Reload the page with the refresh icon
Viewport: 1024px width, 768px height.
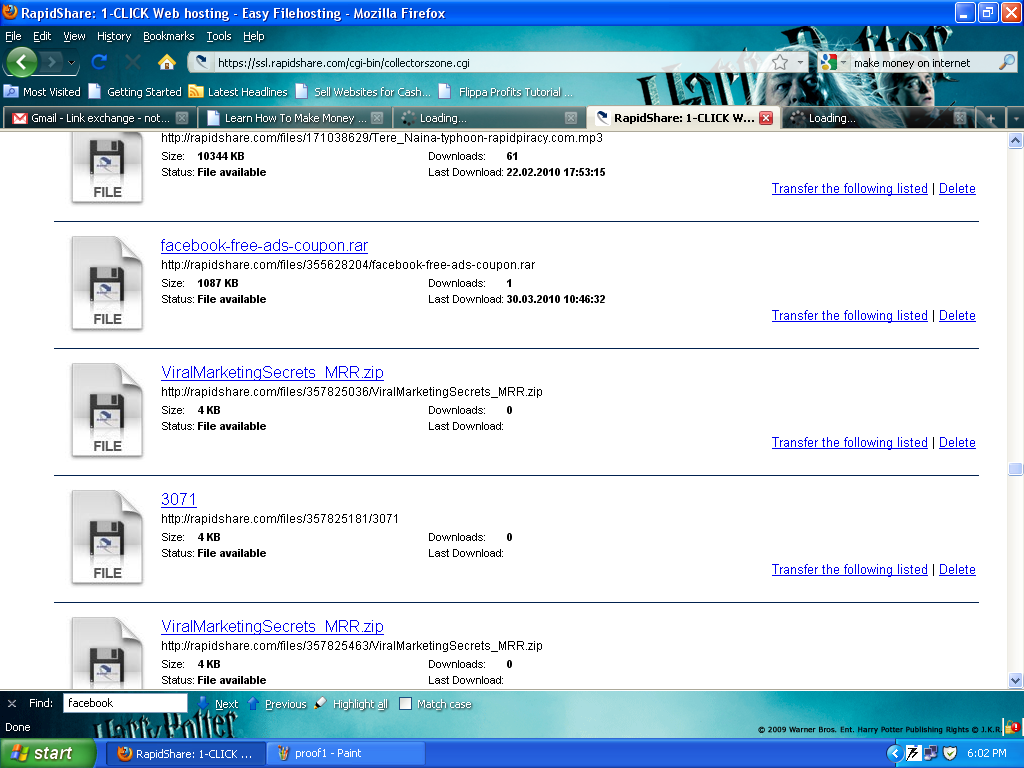tap(99, 62)
